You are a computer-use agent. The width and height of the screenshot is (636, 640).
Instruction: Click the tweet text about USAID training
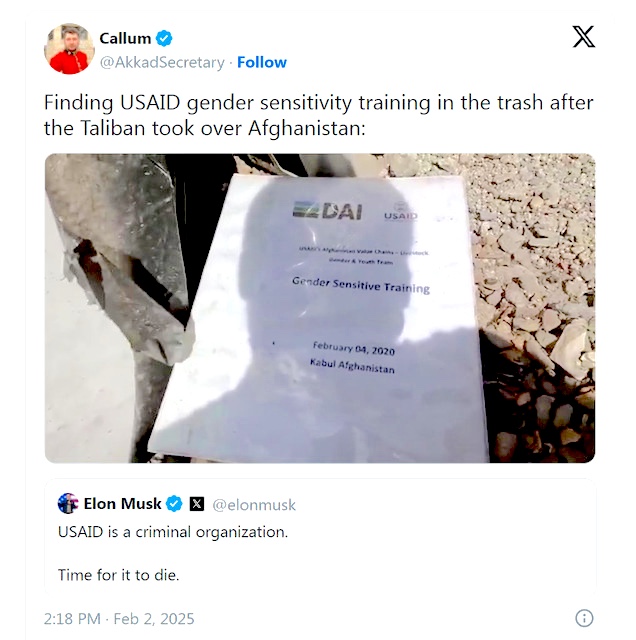(318, 115)
